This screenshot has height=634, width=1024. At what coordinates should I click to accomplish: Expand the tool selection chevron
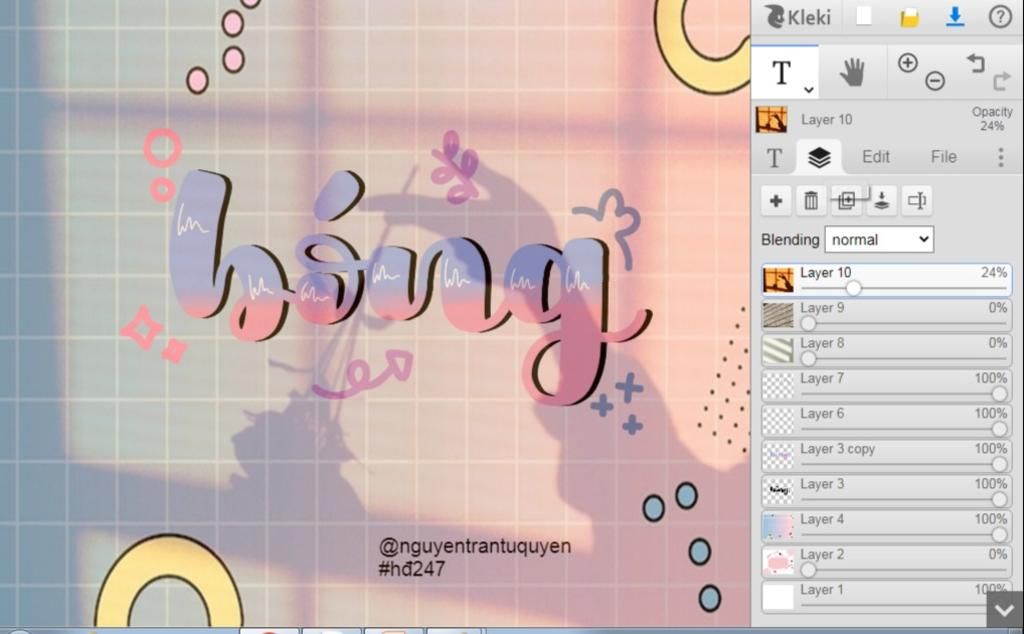click(808, 90)
